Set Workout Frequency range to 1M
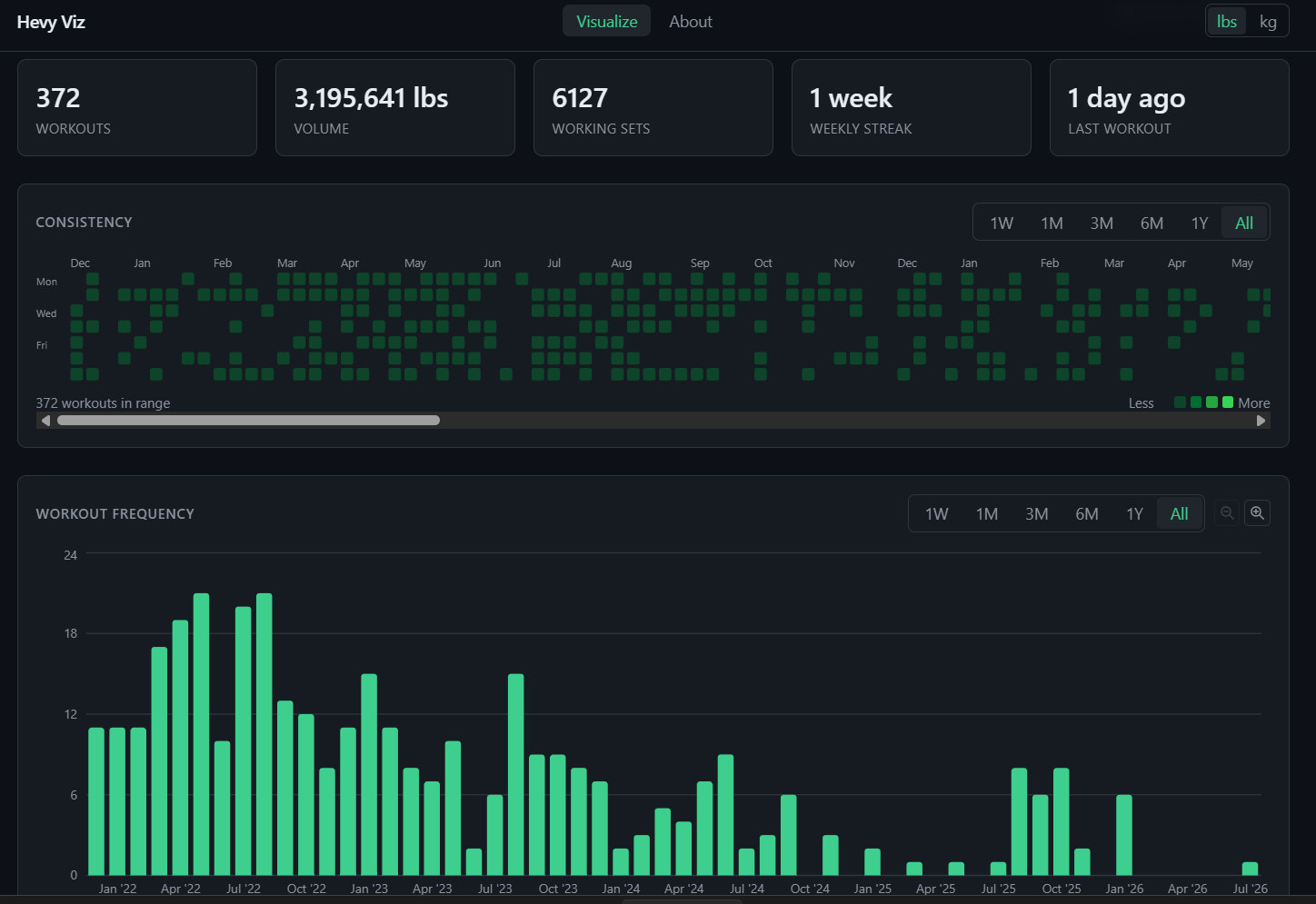This screenshot has width=1316, height=904. click(987, 514)
